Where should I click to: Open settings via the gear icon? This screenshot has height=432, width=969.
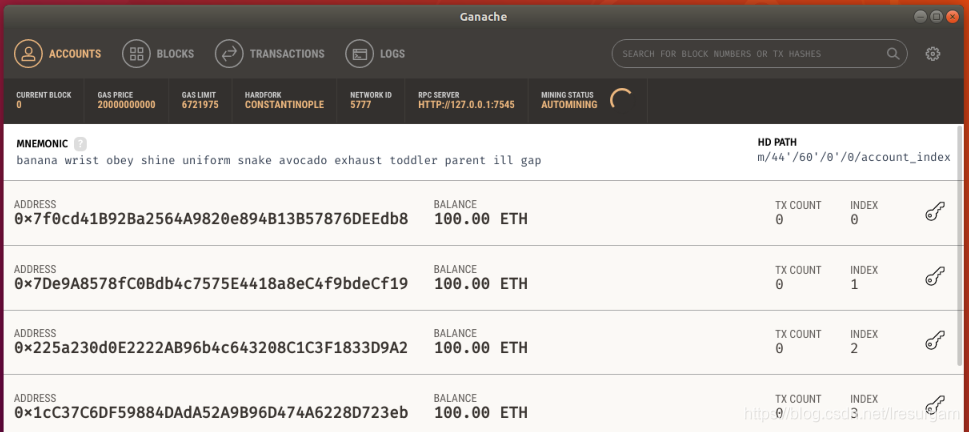pyautogui.click(x=933, y=54)
